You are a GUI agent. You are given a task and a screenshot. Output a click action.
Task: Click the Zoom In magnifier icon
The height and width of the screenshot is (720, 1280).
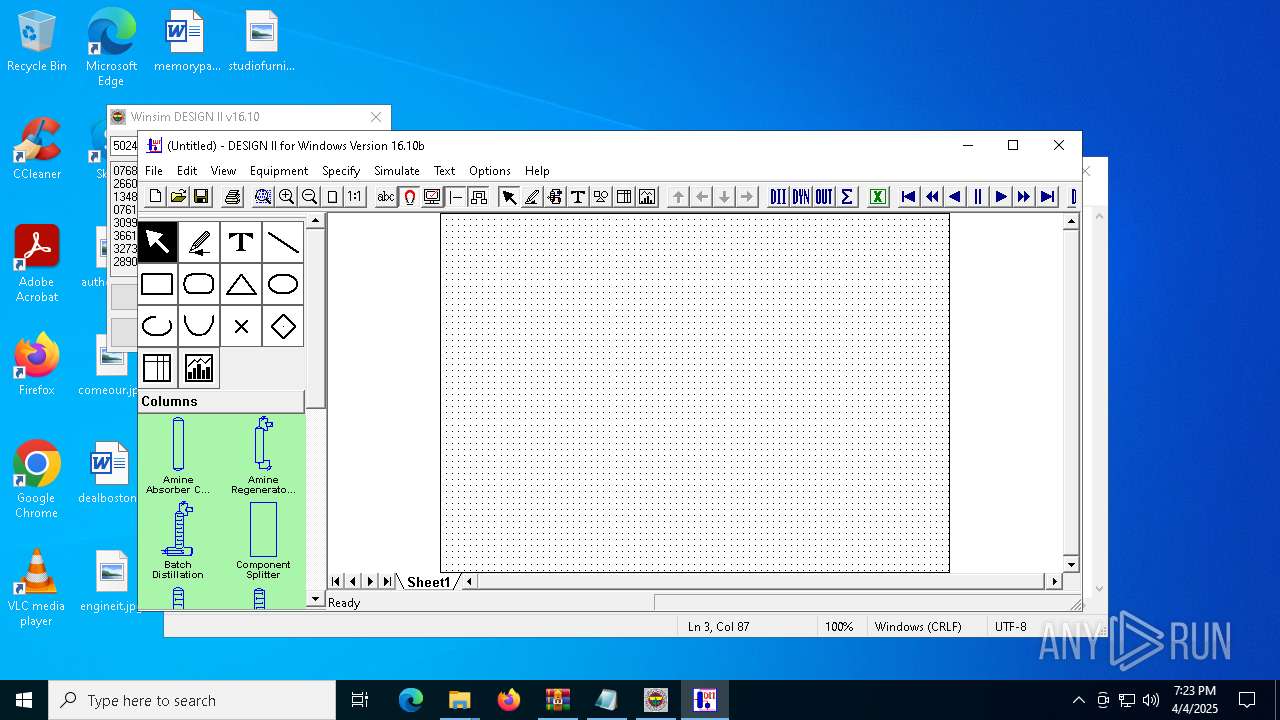pyautogui.click(x=286, y=197)
